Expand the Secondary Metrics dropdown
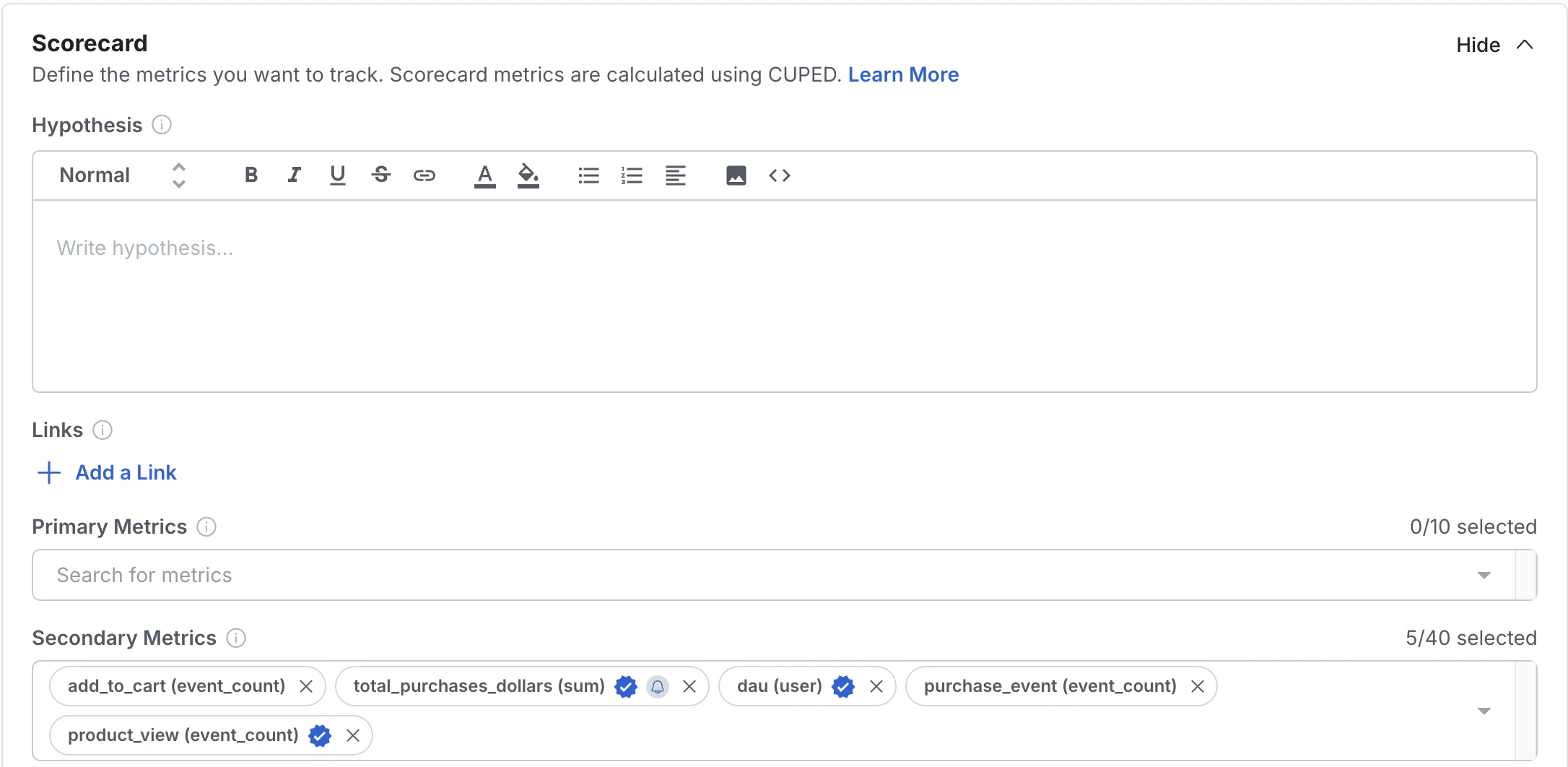The width and height of the screenshot is (1568, 767). (x=1485, y=711)
